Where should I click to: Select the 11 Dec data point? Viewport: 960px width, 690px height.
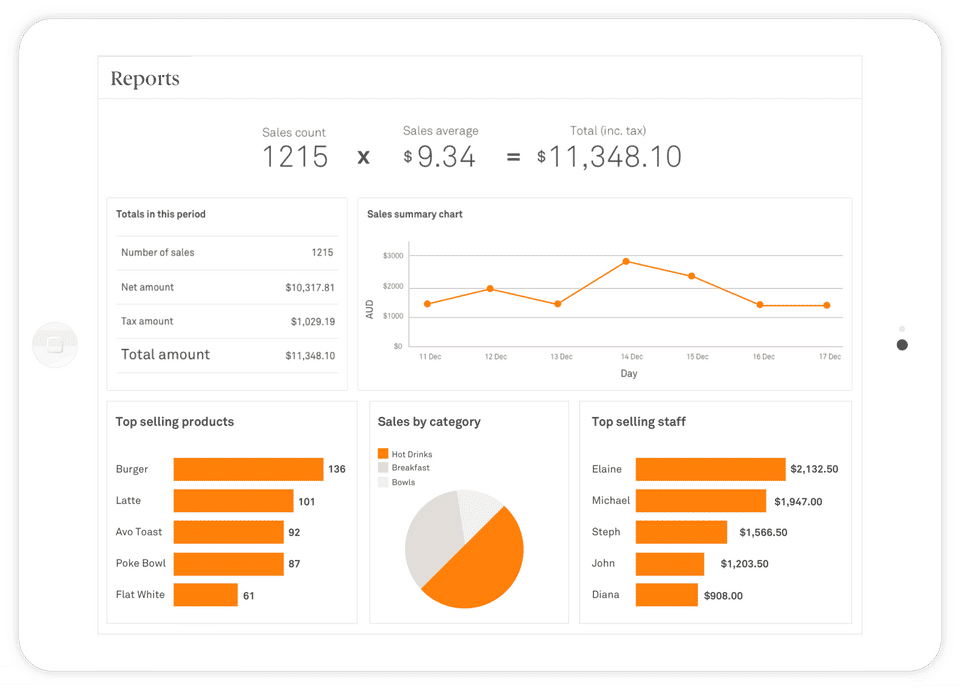427,304
